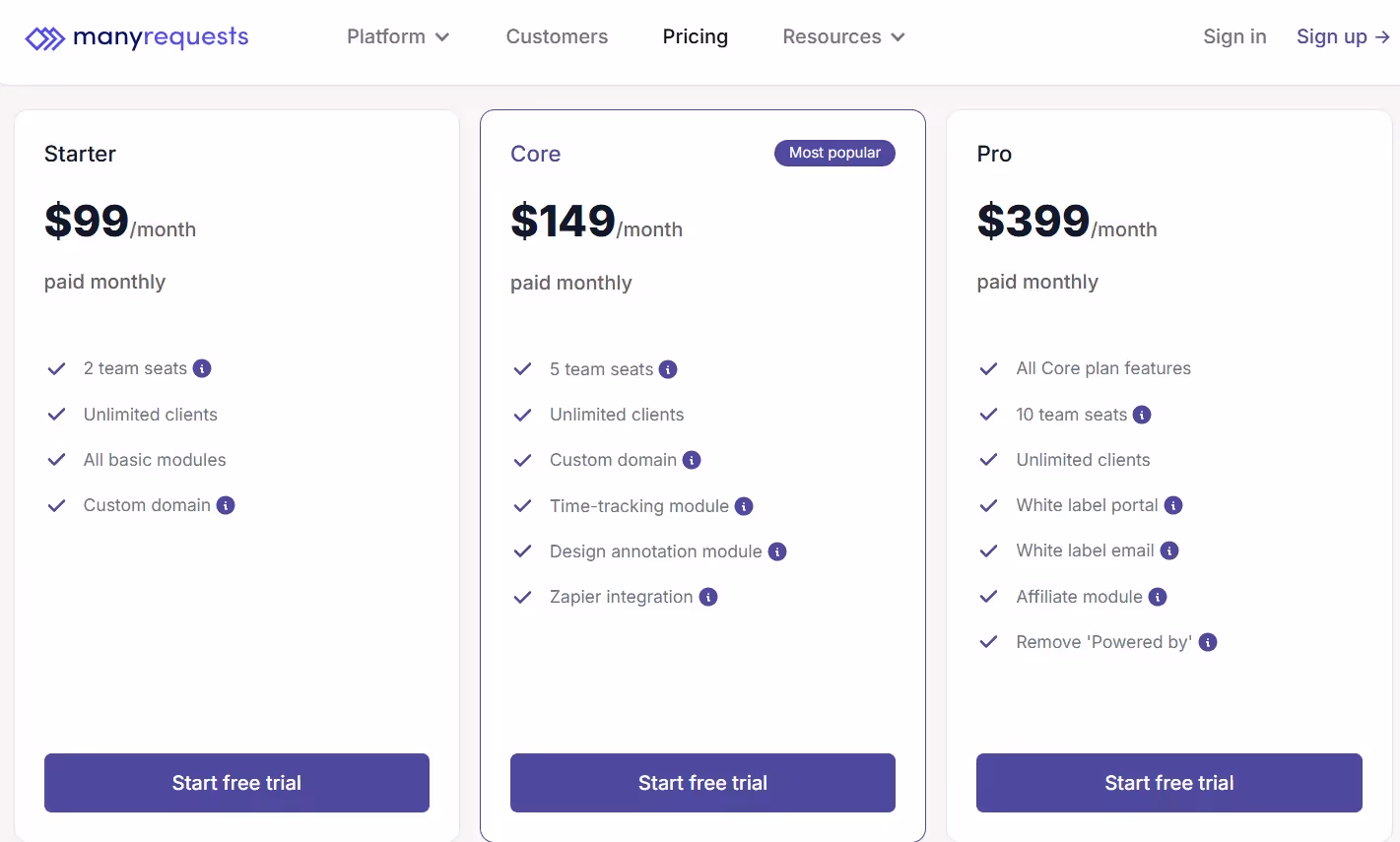The width and height of the screenshot is (1400, 842).
Task: Expand the Resources dropdown menu
Action: point(843,36)
